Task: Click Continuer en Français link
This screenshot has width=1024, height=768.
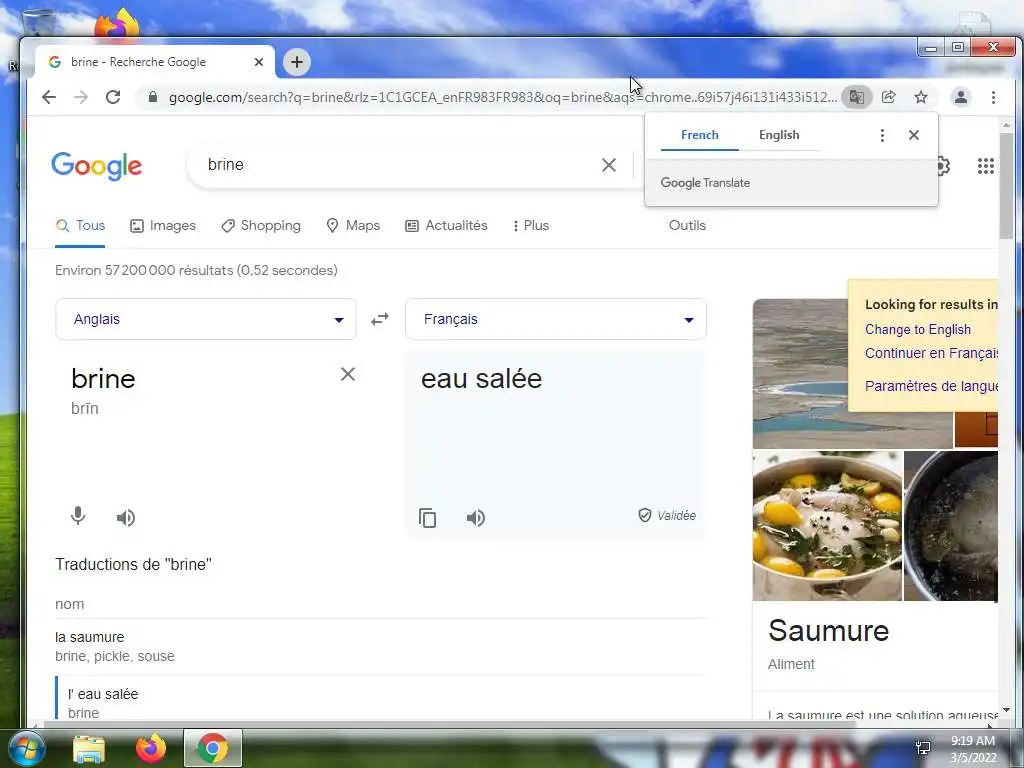Action: point(931,353)
